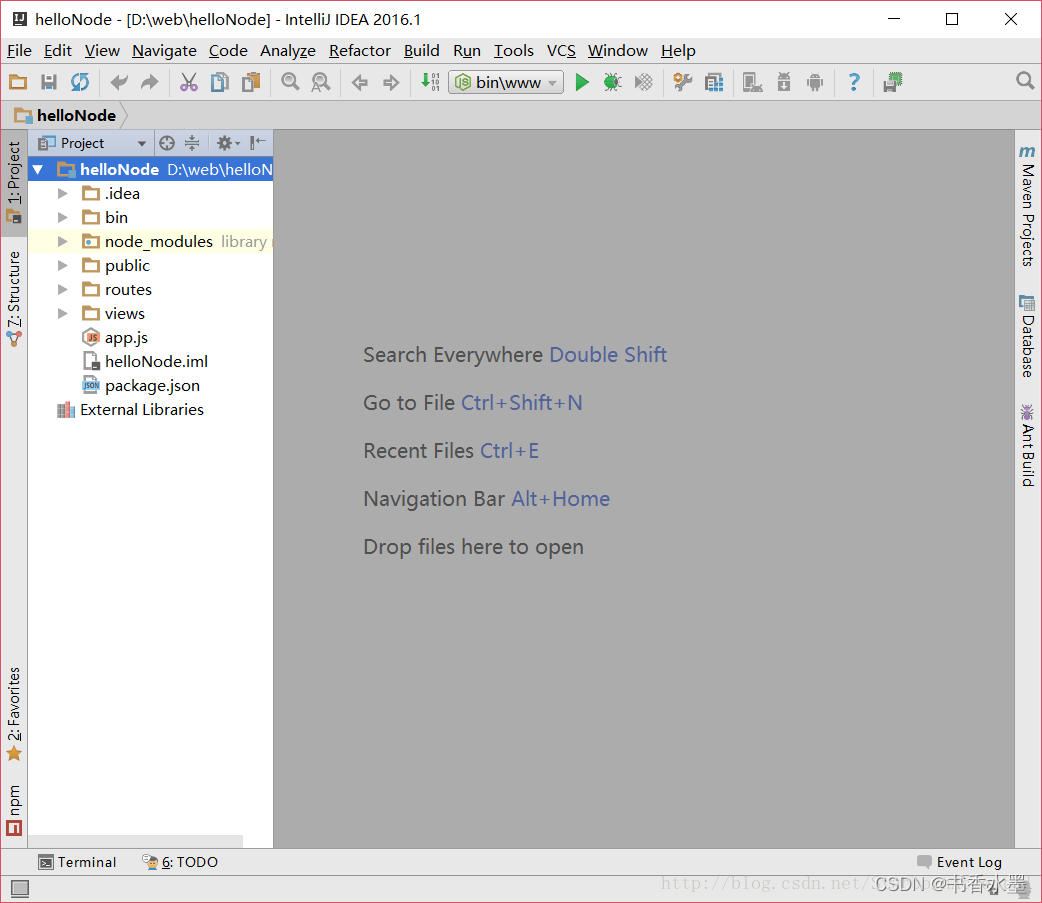The width and height of the screenshot is (1042, 903).
Task: Select the helloNode.iml file
Action: [144, 361]
